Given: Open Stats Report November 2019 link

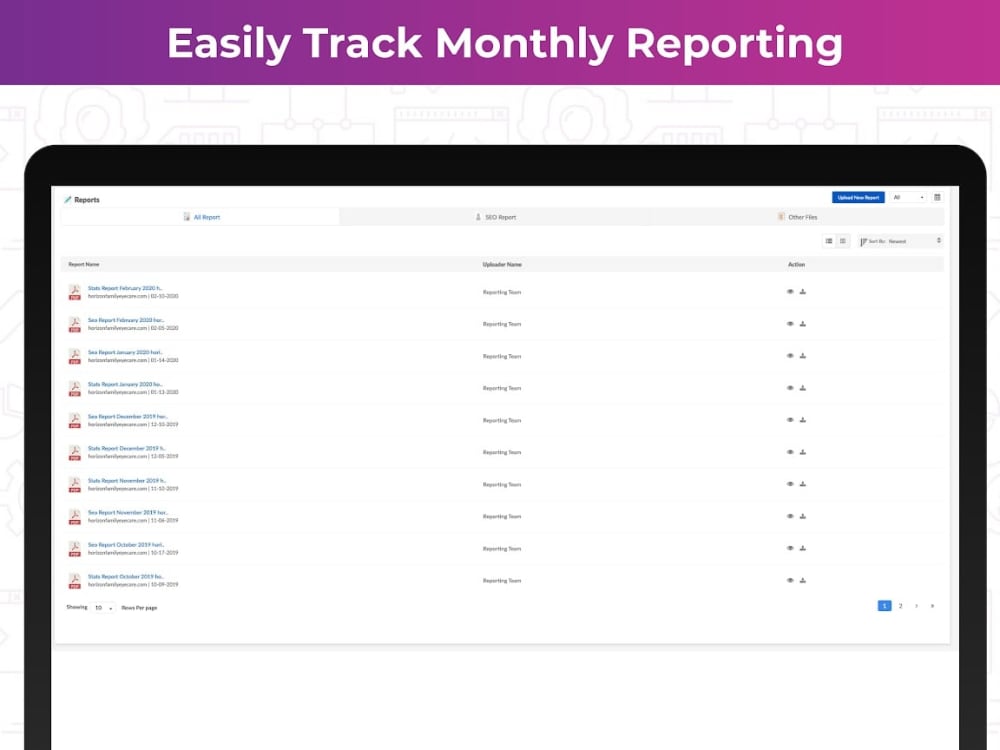Looking at the screenshot, I should (127, 481).
